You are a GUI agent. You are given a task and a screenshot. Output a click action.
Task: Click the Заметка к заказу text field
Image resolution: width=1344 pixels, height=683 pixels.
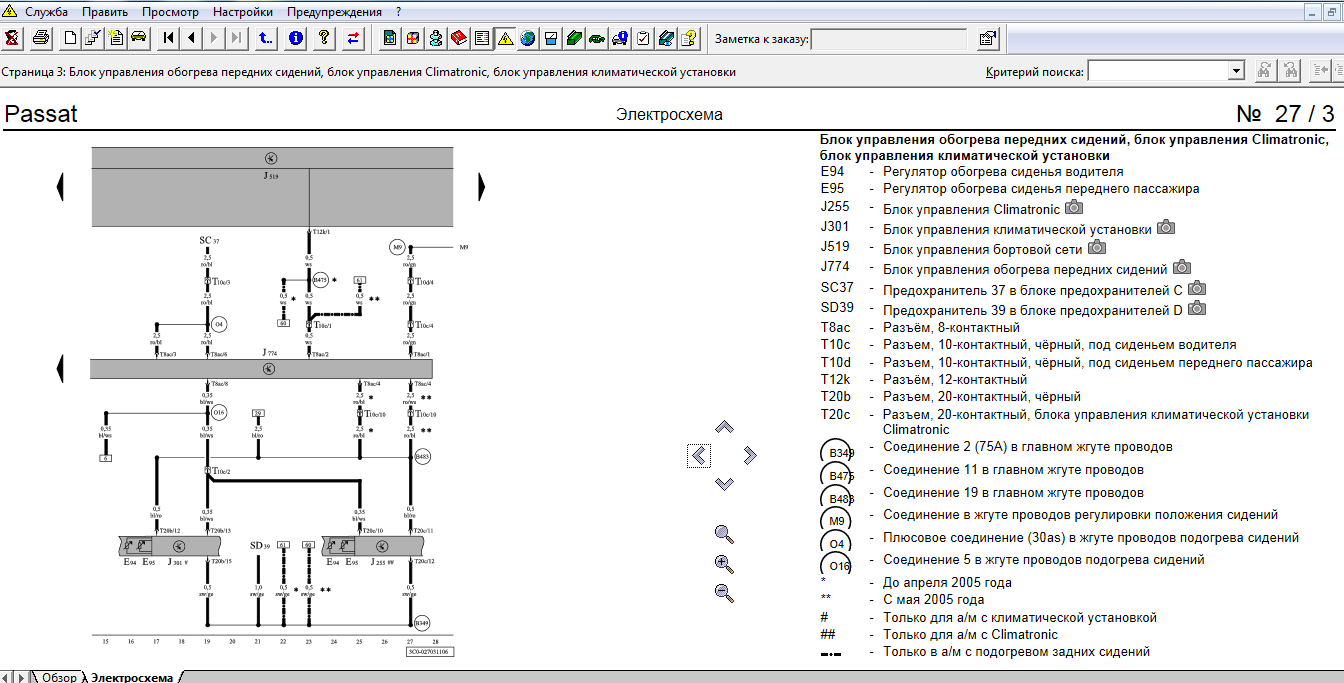pyautogui.click(x=889, y=39)
